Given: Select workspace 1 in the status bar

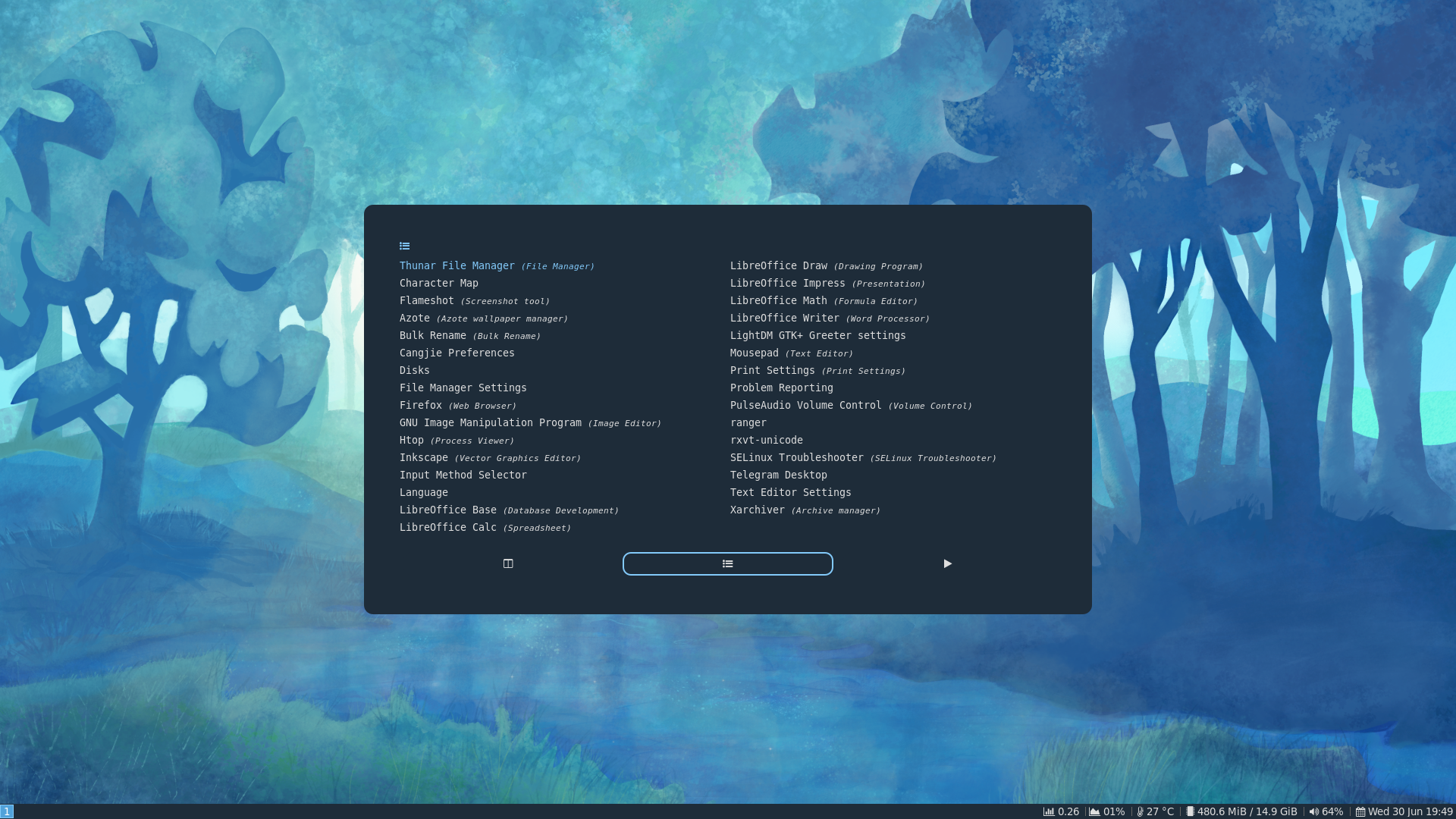Looking at the screenshot, I should tap(7, 811).
